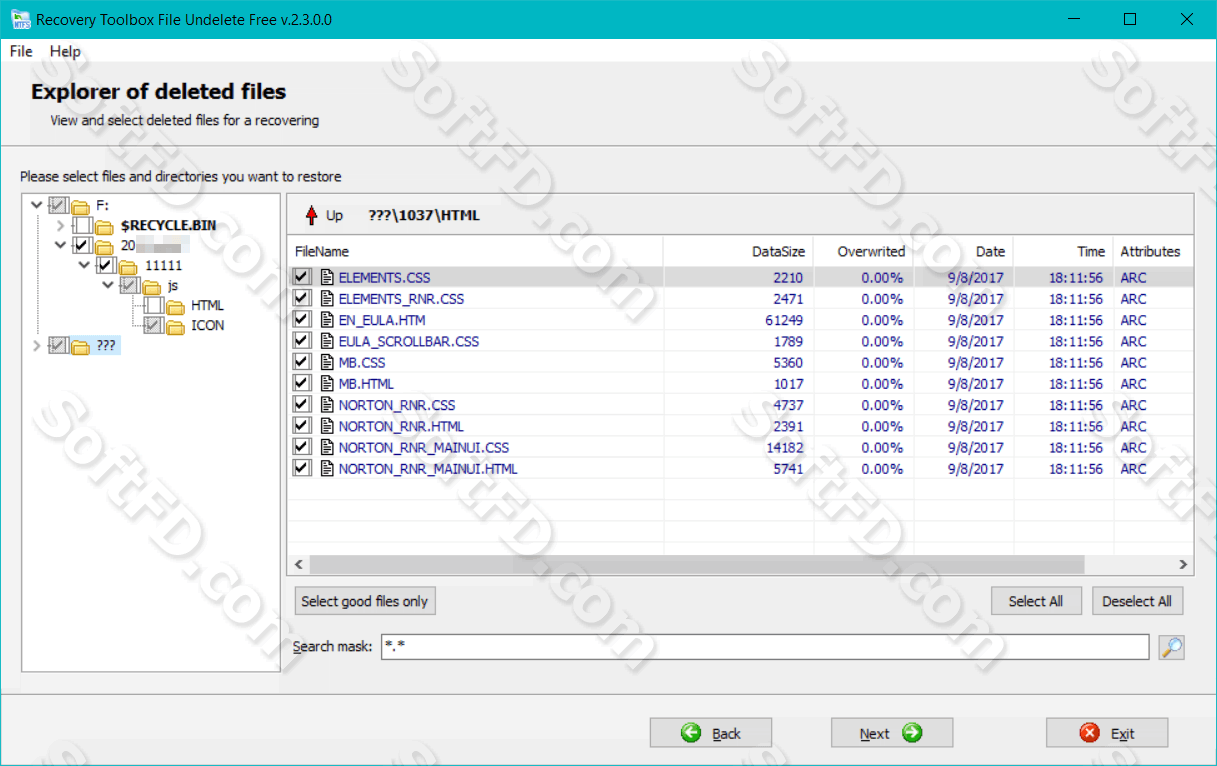1217x766 pixels.
Task: Collapse the 11111 folder node
Action: [x=85, y=265]
